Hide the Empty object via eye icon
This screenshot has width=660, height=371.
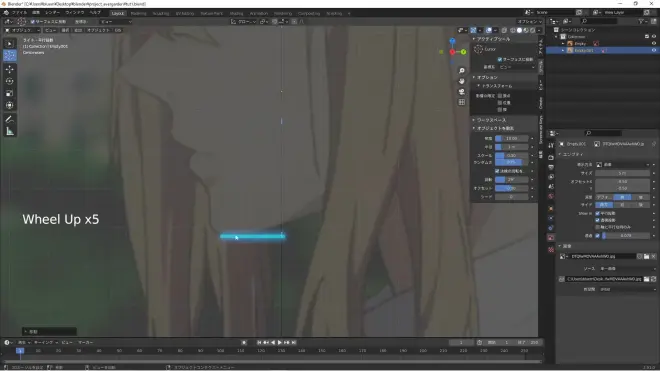click(654, 43)
